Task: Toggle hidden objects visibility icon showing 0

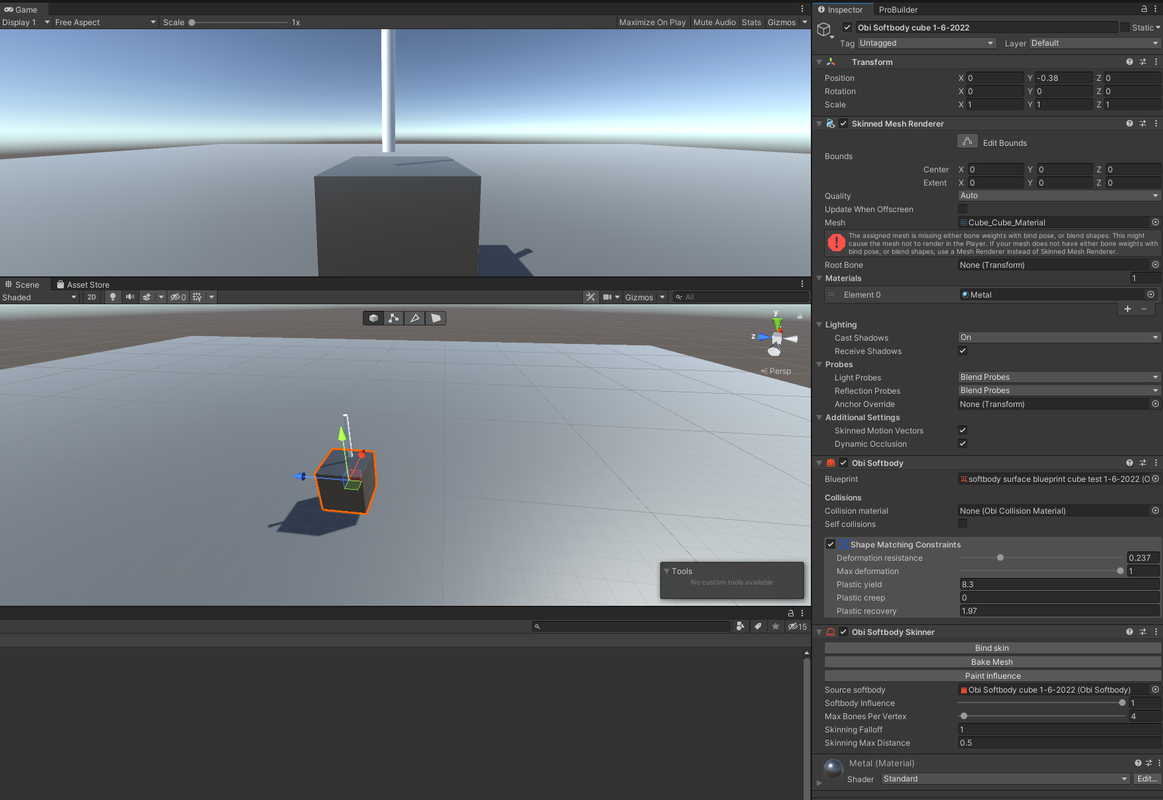Action: pyautogui.click(x=178, y=297)
